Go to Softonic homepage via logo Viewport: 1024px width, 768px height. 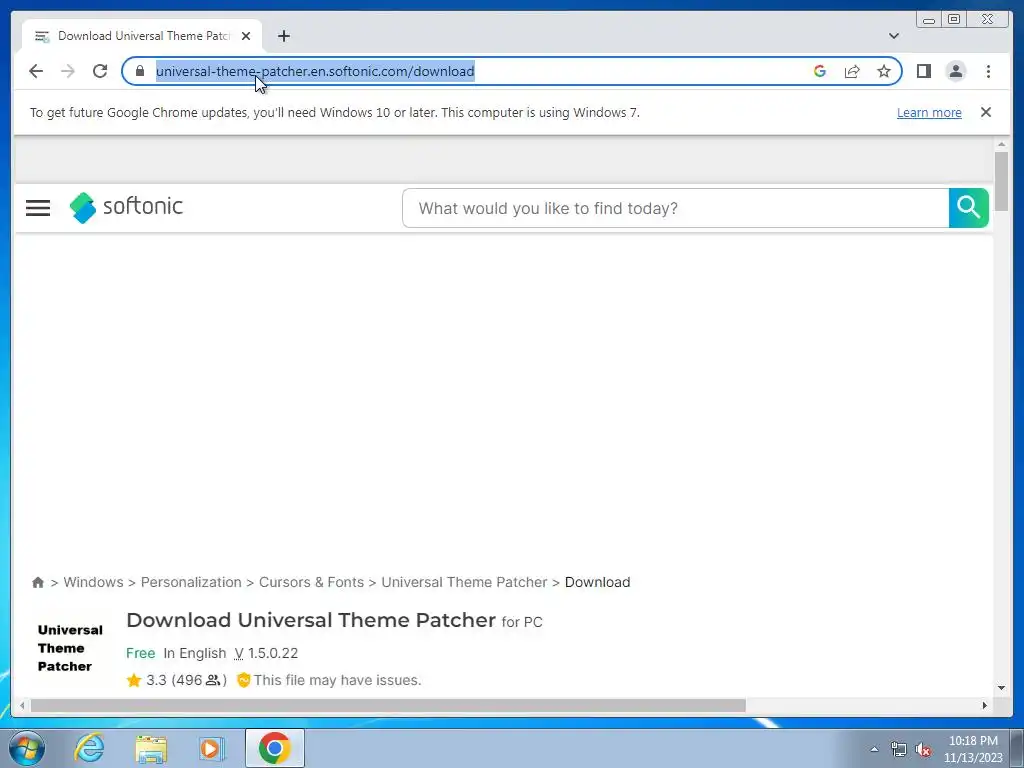(126, 207)
